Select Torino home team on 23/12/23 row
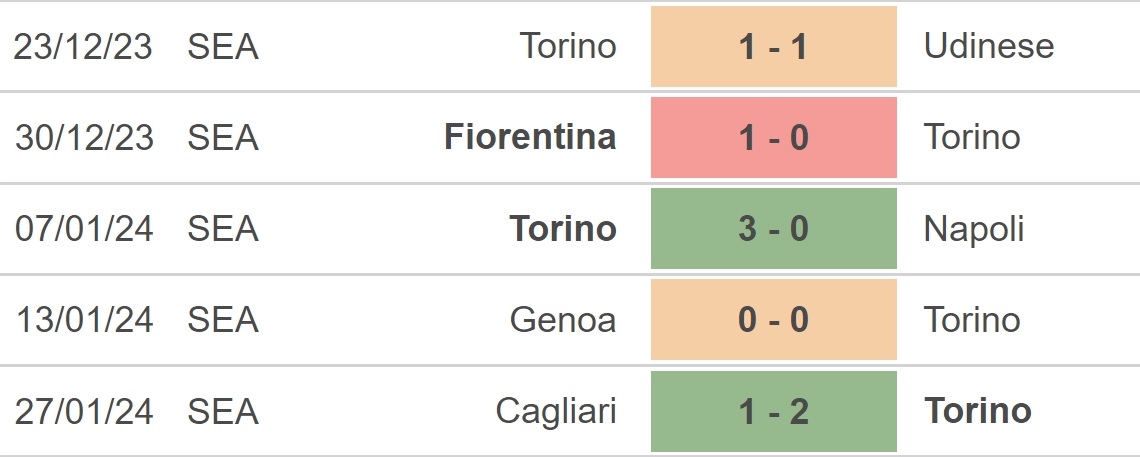Viewport: 1140px width, 457px height. [568, 46]
